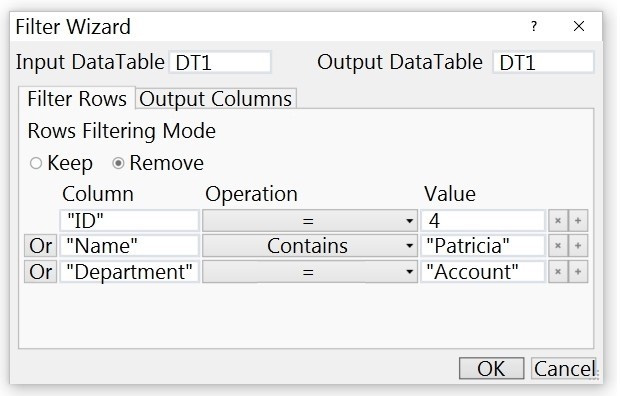The height and width of the screenshot is (396, 620).
Task: Edit the Input DataTable field
Action: pyautogui.click(x=220, y=62)
